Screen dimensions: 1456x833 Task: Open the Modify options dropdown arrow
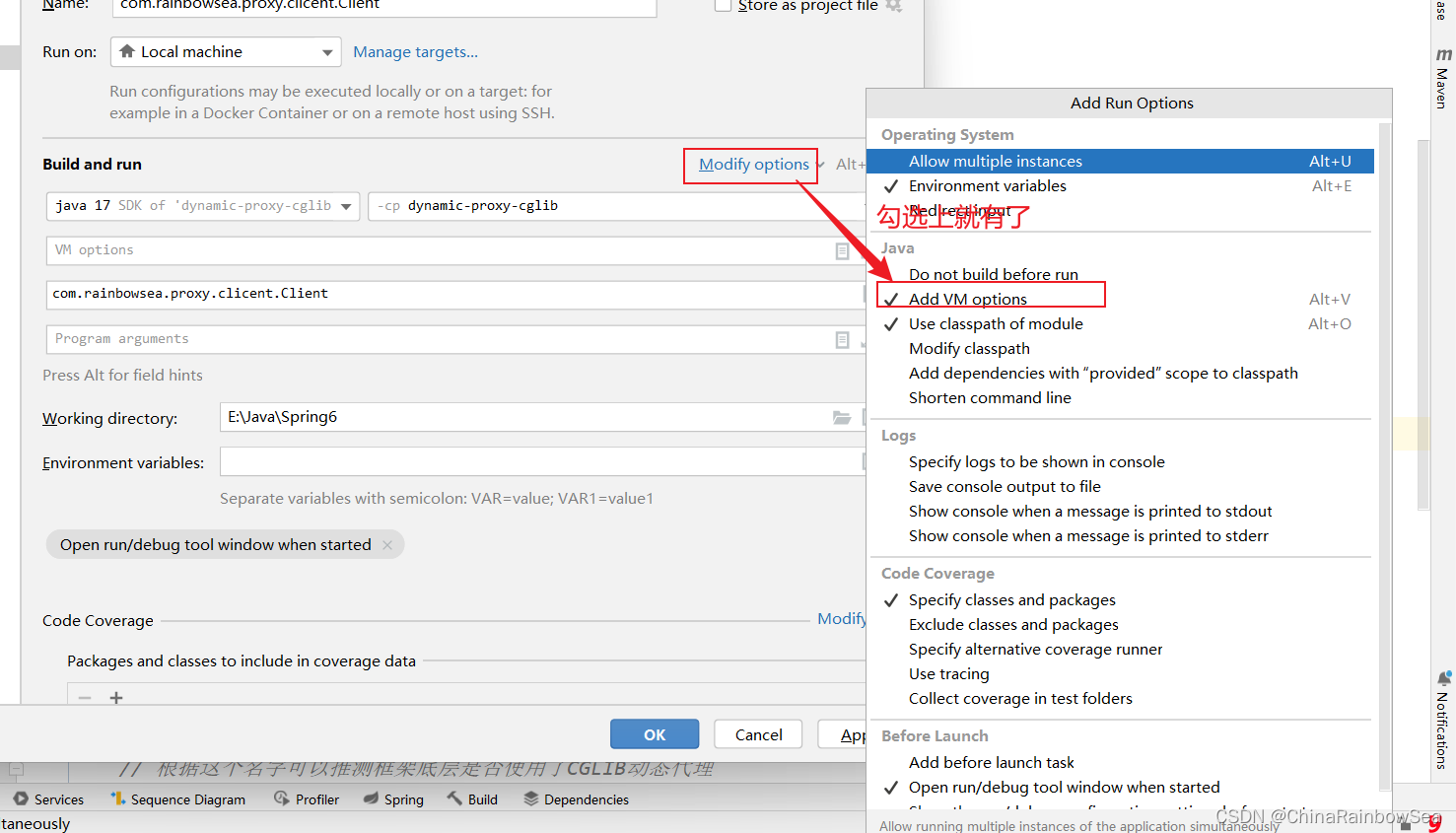[820, 165]
